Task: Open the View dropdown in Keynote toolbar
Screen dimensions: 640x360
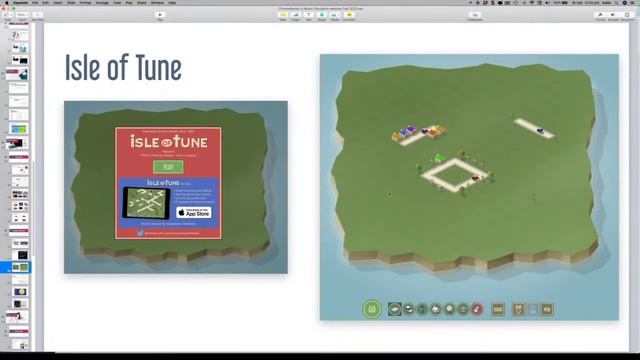Action: coord(8,15)
